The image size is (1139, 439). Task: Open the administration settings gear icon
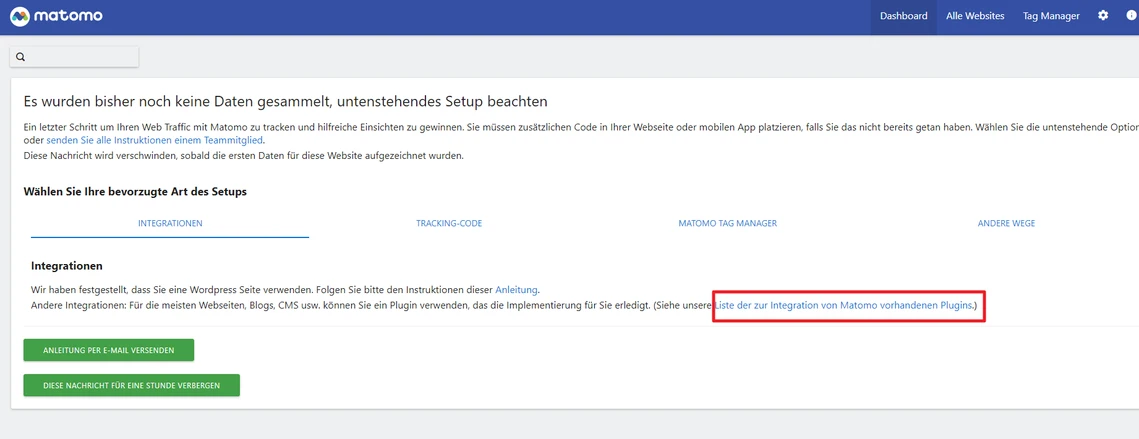1103,16
